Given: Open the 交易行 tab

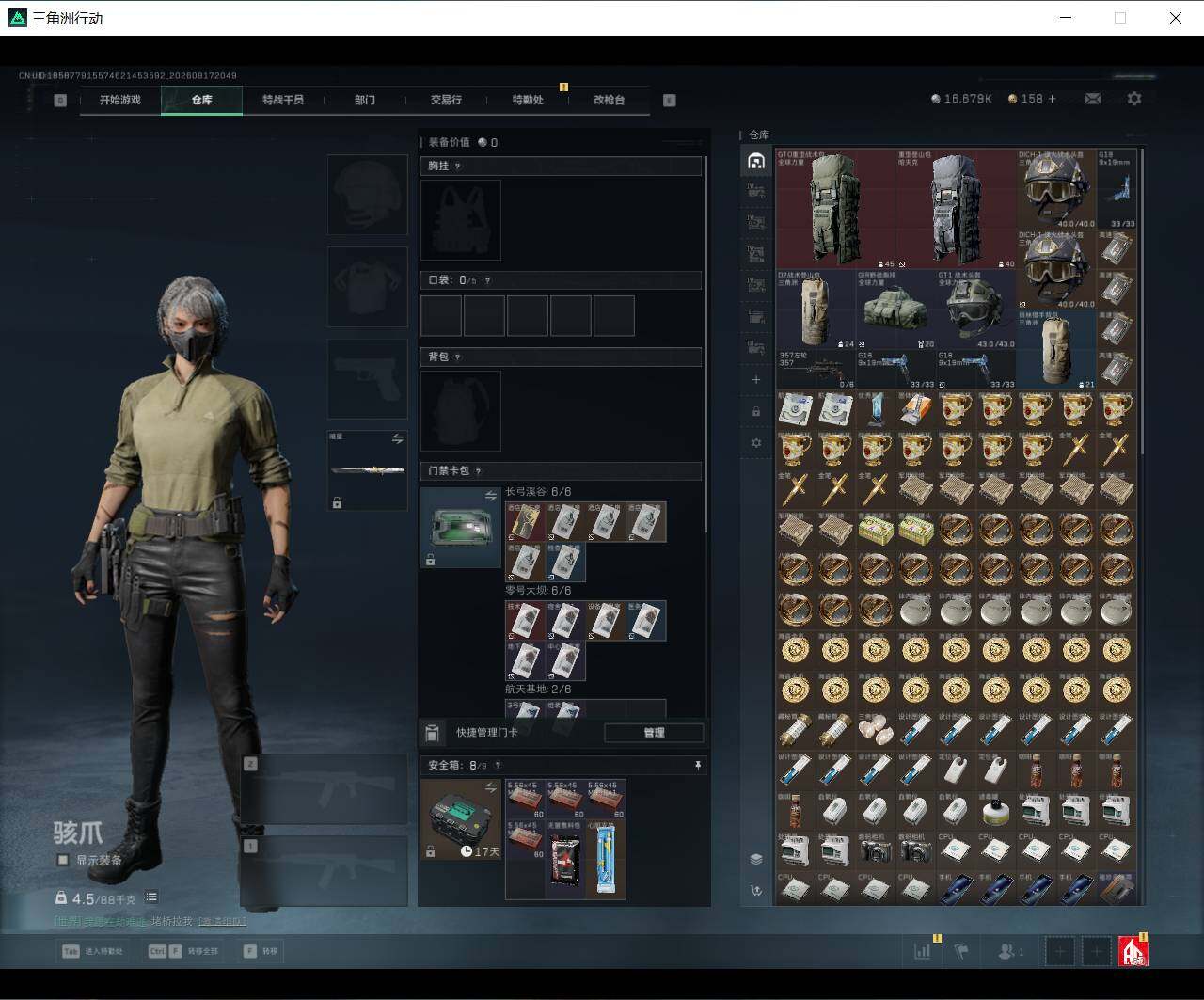Looking at the screenshot, I should point(446,100).
